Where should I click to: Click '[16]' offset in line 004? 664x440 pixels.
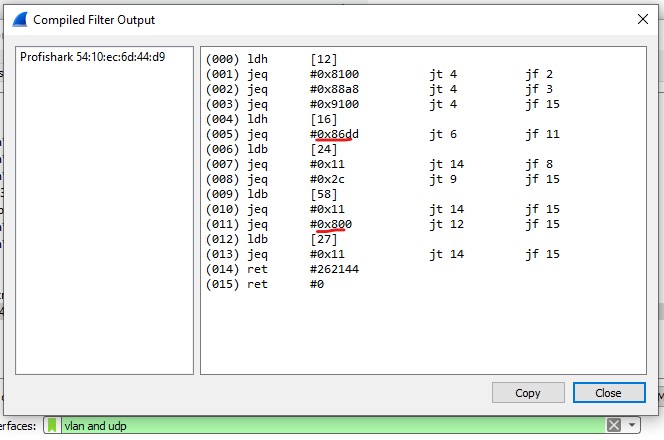(x=324, y=119)
